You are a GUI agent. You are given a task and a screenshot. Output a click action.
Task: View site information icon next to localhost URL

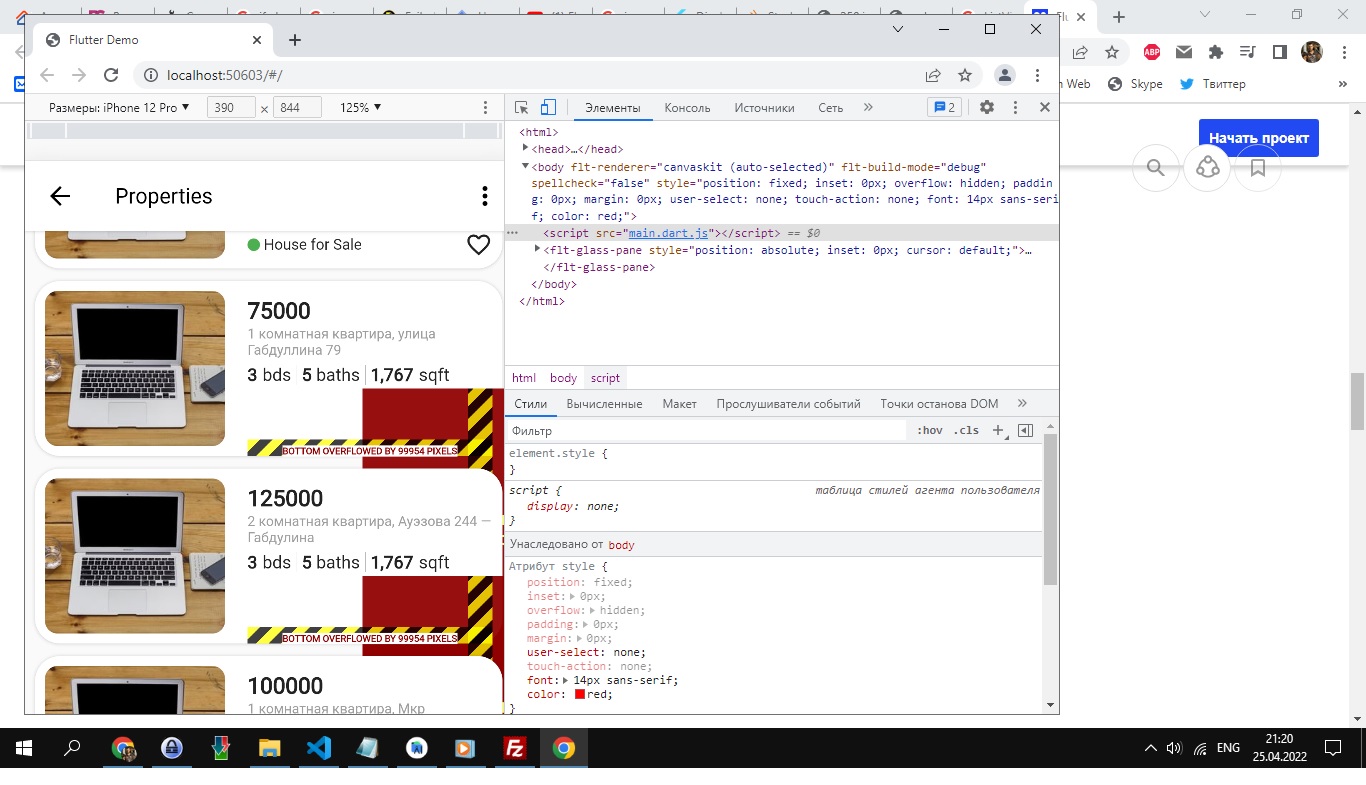(x=150, y=75)
